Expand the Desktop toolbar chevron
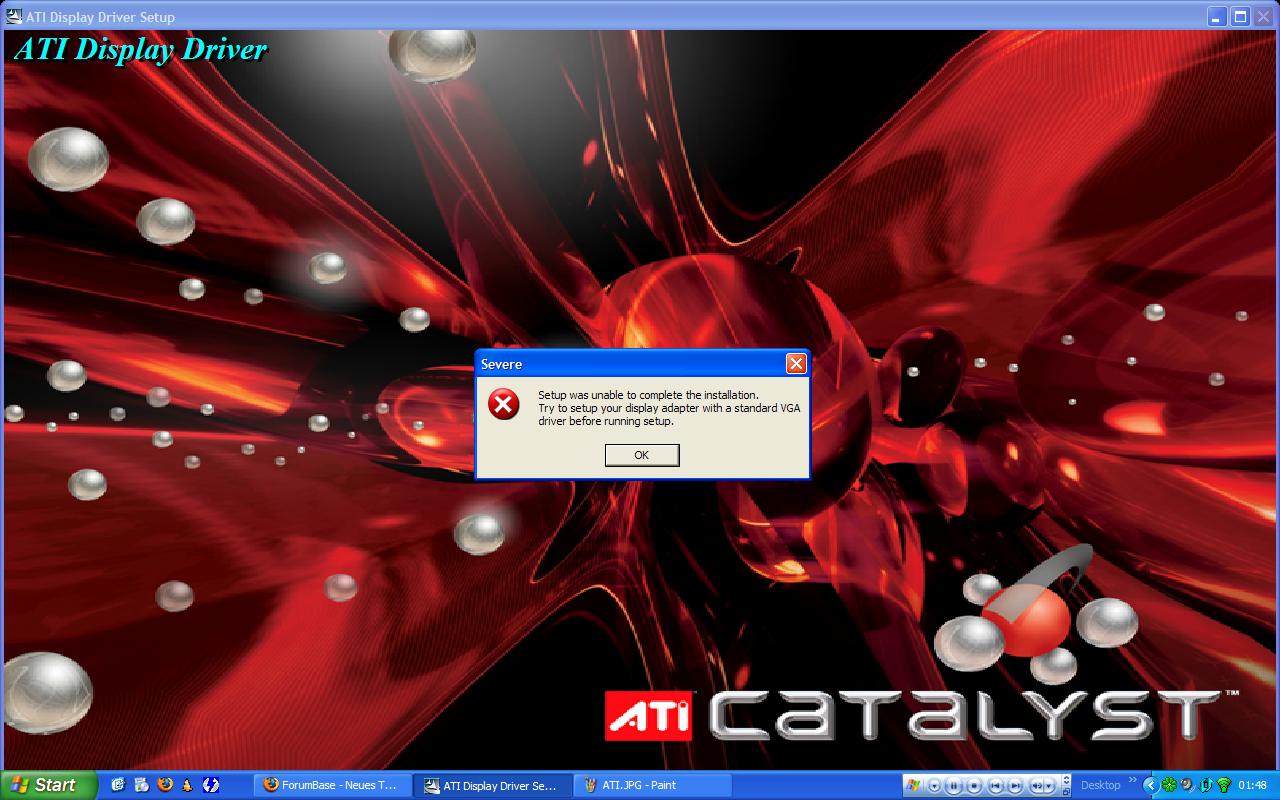Screen dimensions: 1280x800 [1133, 780]
